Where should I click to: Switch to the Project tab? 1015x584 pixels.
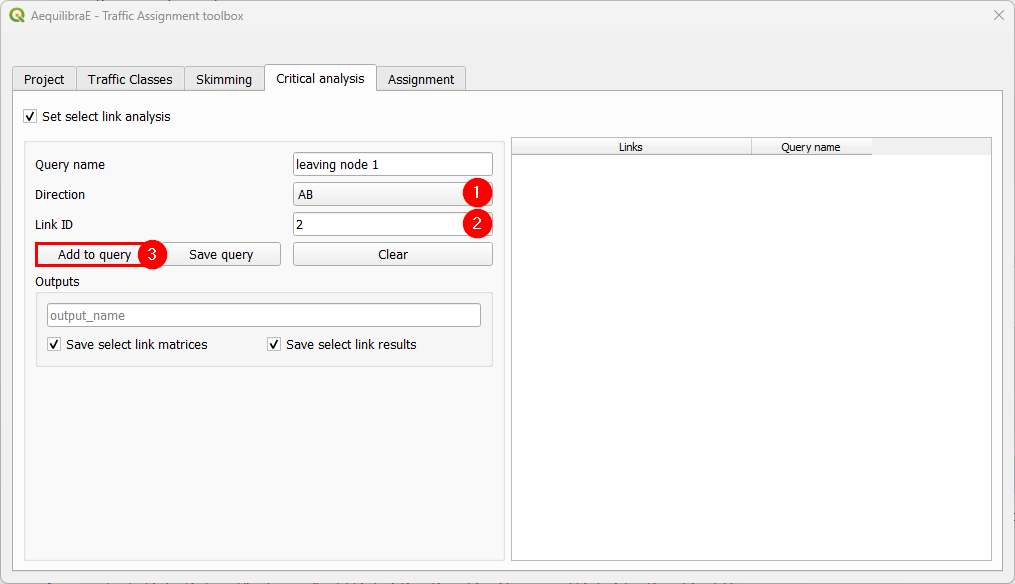tap(44, 79)
